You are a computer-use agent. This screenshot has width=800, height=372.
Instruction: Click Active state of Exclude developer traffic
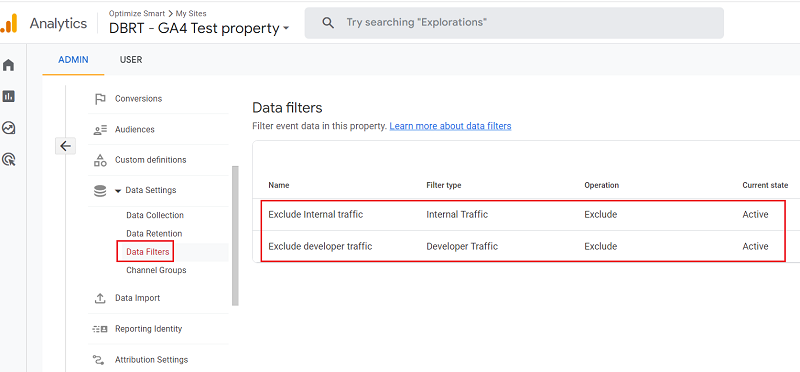755,246
